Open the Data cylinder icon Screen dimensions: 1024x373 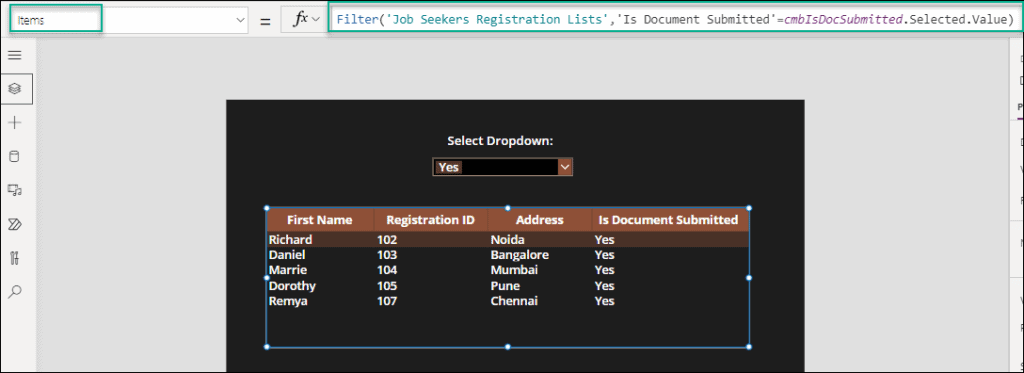[x=14, y=156]
